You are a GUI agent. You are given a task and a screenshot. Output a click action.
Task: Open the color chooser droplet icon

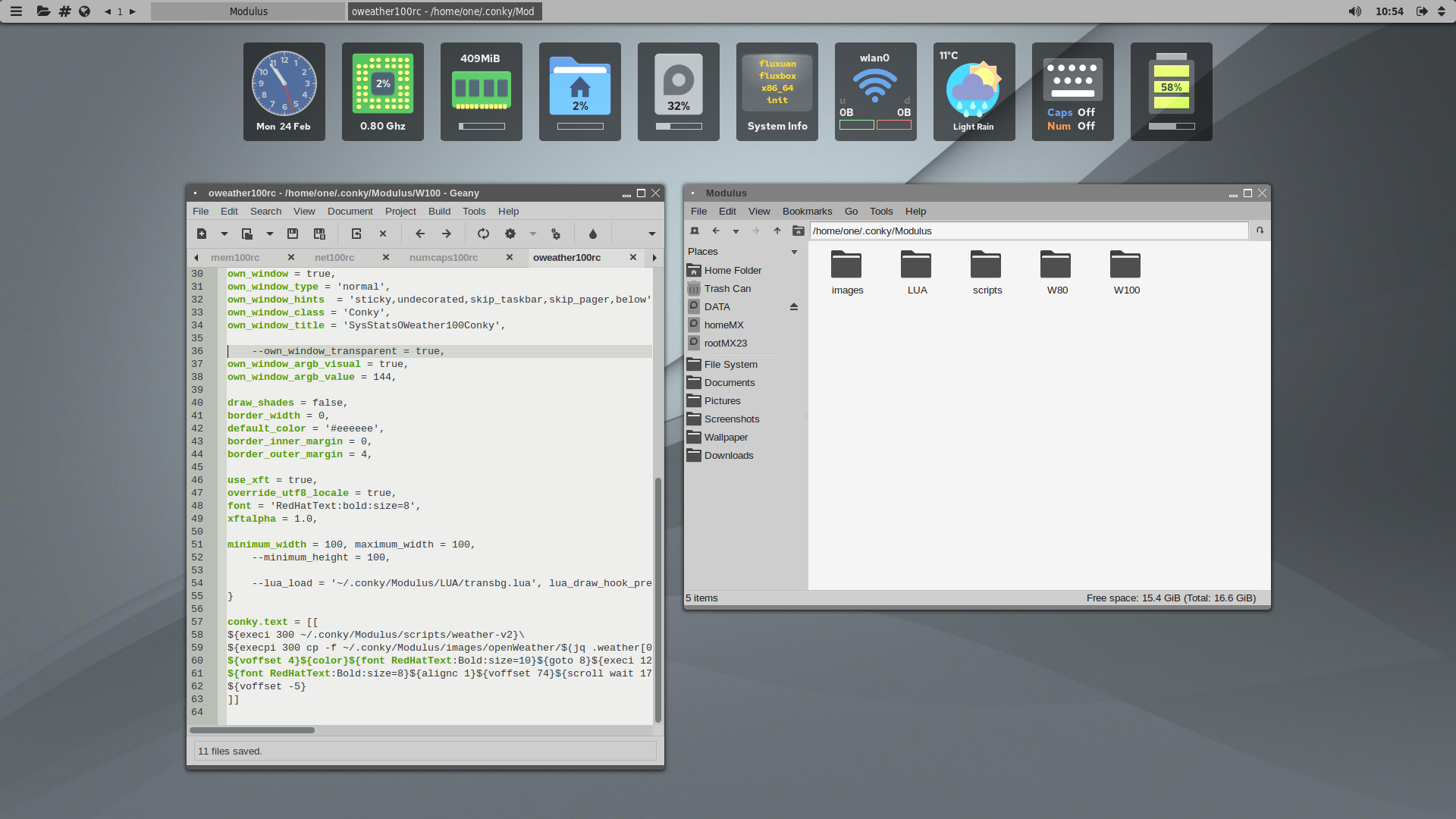(x=593, y=234)
